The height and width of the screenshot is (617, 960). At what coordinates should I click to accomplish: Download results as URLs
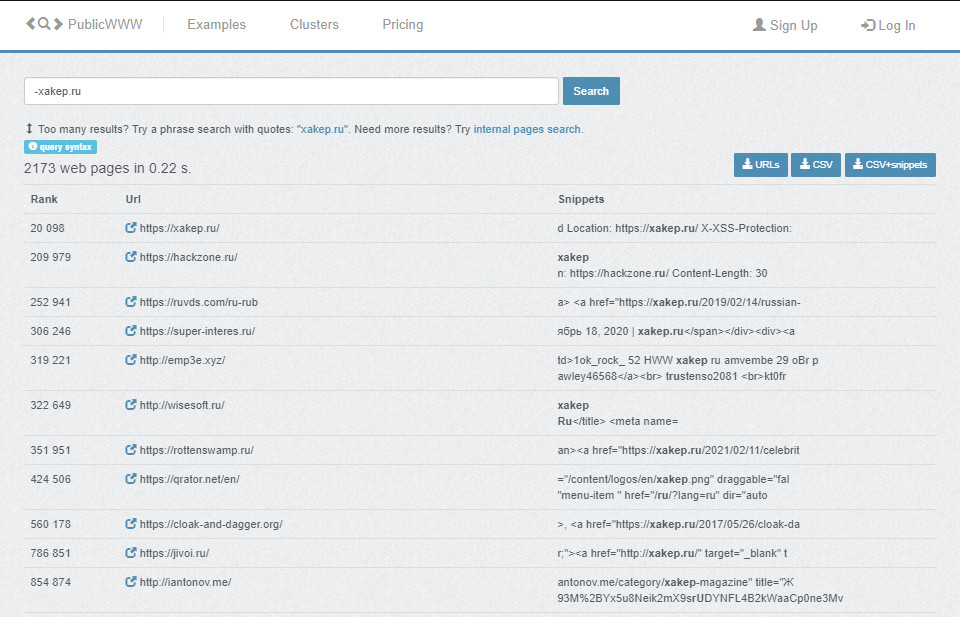(x=760, y=165)
